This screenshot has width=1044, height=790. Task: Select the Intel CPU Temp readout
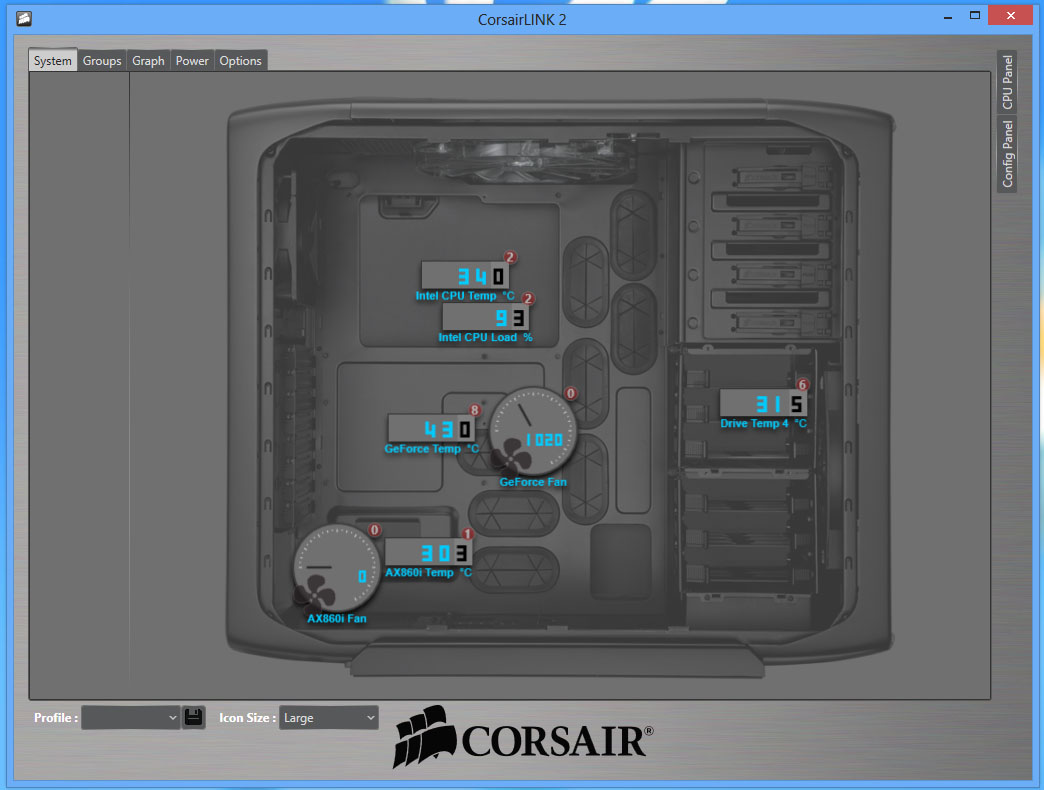[x=465, y=275]
